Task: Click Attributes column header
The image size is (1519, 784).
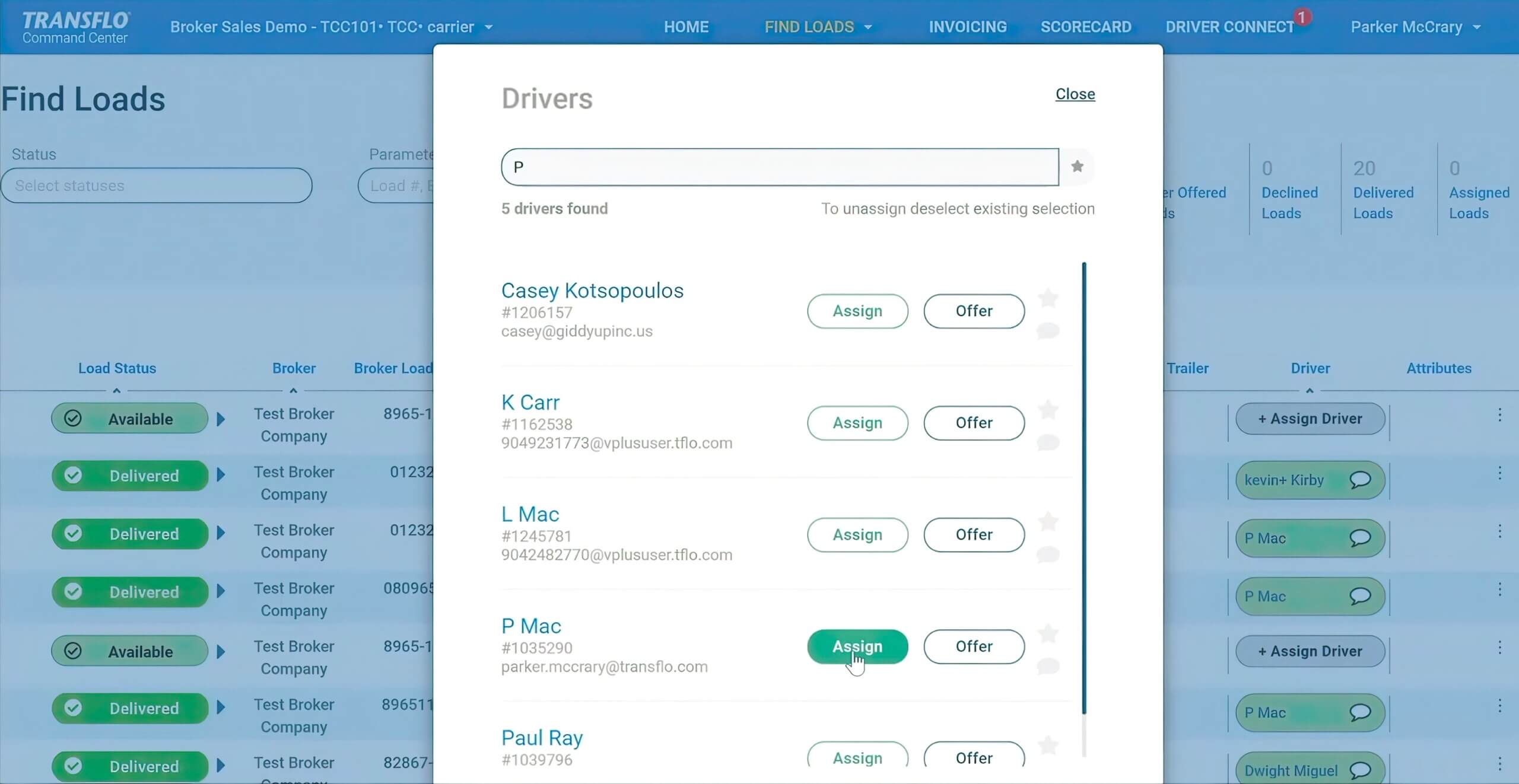Action: tap(1439, 368)
